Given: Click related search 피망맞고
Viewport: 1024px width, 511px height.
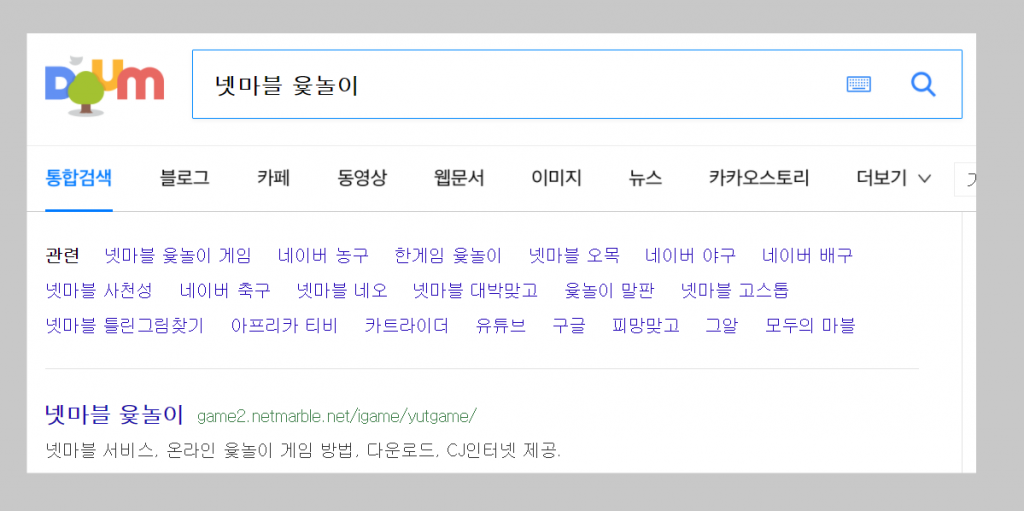Looking at the screenshot, I should pyautogui.click(x=646, y=325).
